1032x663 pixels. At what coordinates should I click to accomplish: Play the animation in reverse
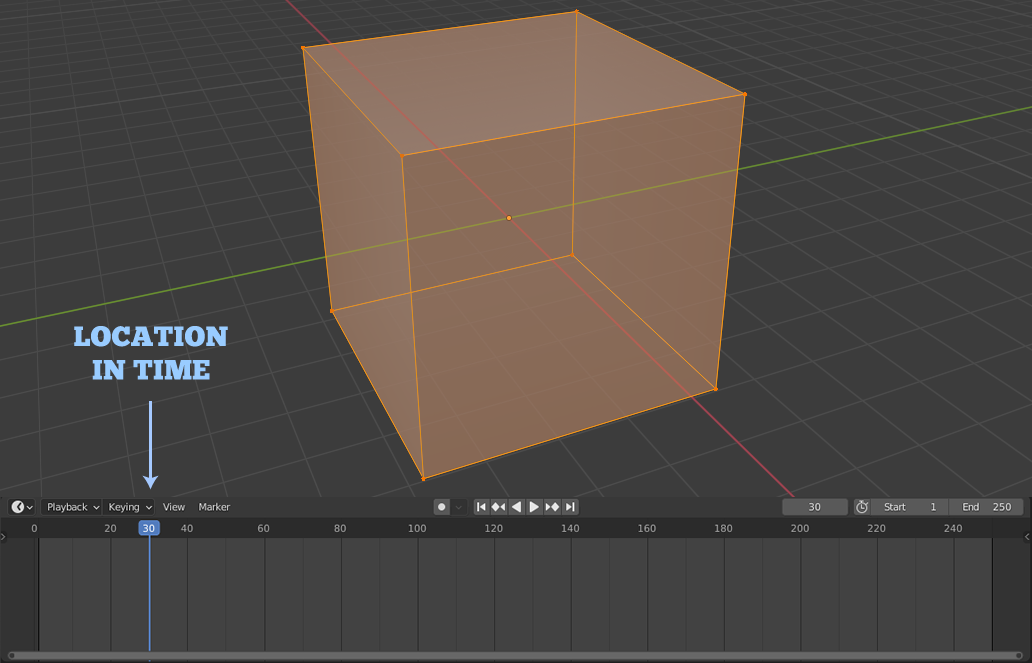pyautogui.click(x=516, y=507)
